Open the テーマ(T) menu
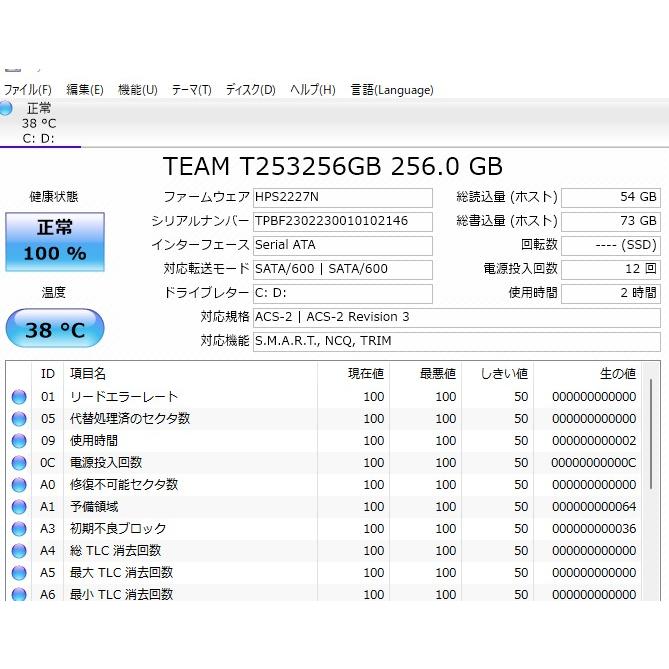The height and width of the screenshot is (669, 669). 192,90
